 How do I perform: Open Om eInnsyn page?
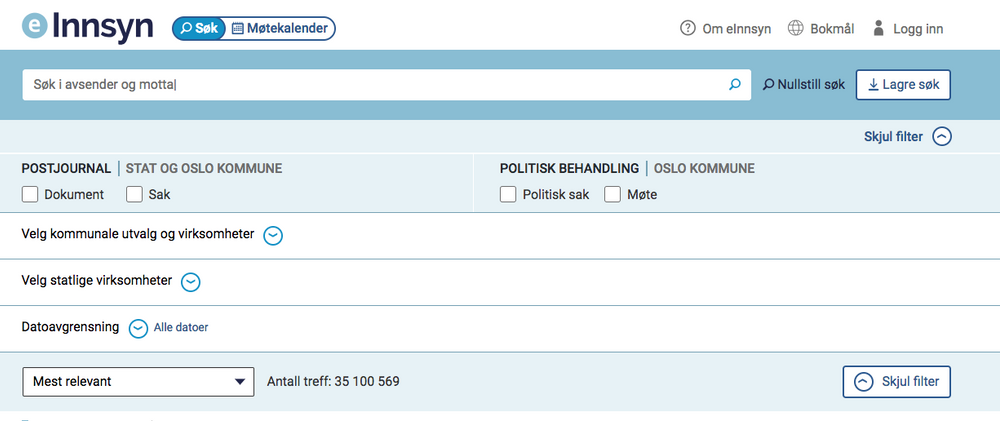coord(737,29)
